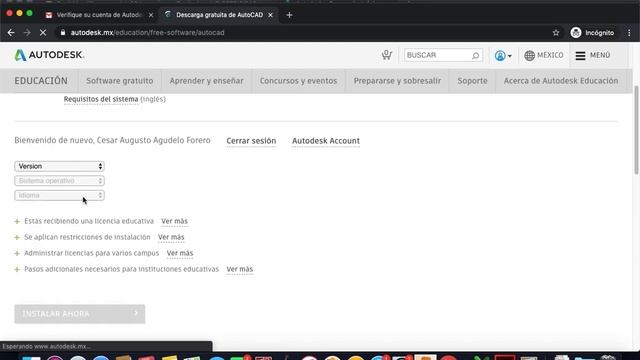This screenshot has height=360, width=640.
Task: Open the shopping cart icon
Action: (x=387, y=55)
